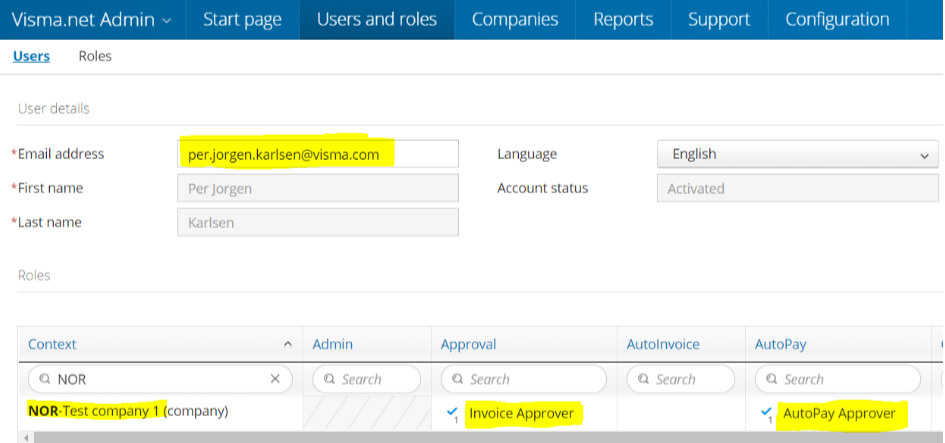Switch to the Roles subtab
945x443 pixels.
click(95, 56)
